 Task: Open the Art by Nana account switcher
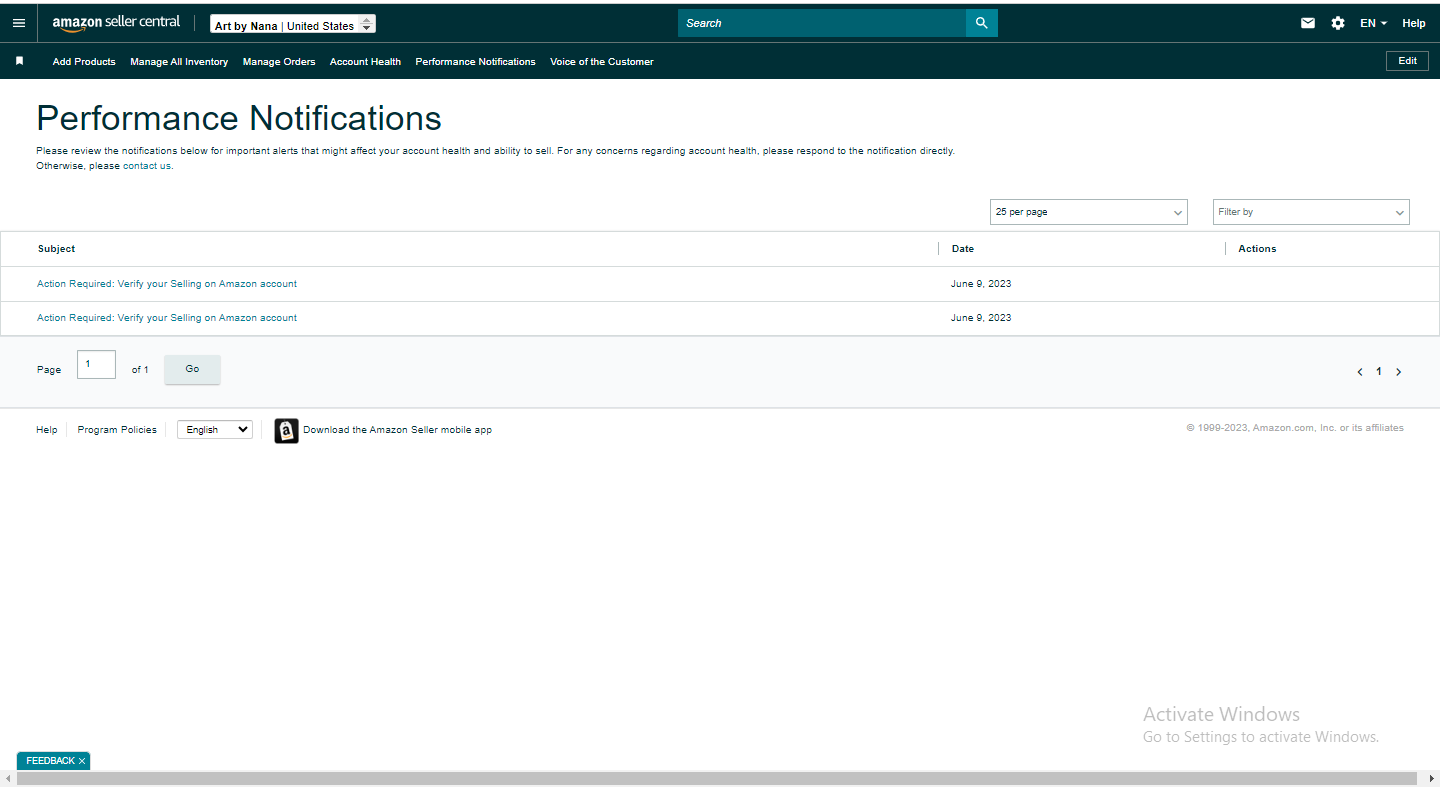coord(293,25)
